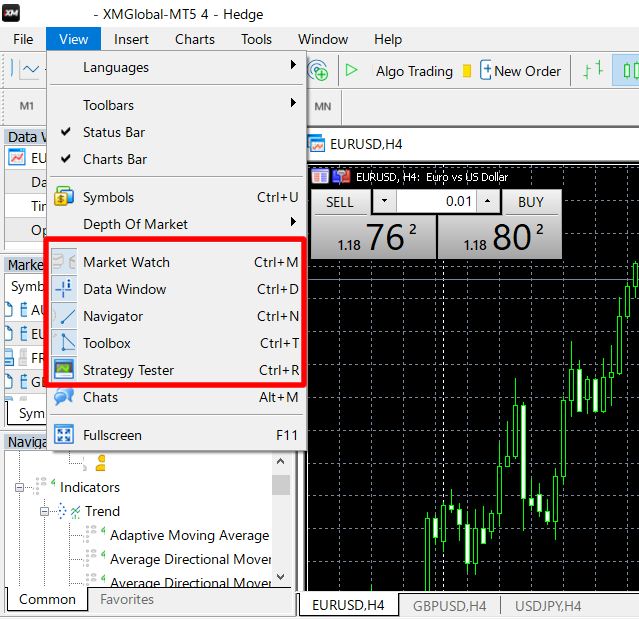
Task: Click the Navigator scrollbar thumb
Action: pyautogui.click(x=281, y=485)
